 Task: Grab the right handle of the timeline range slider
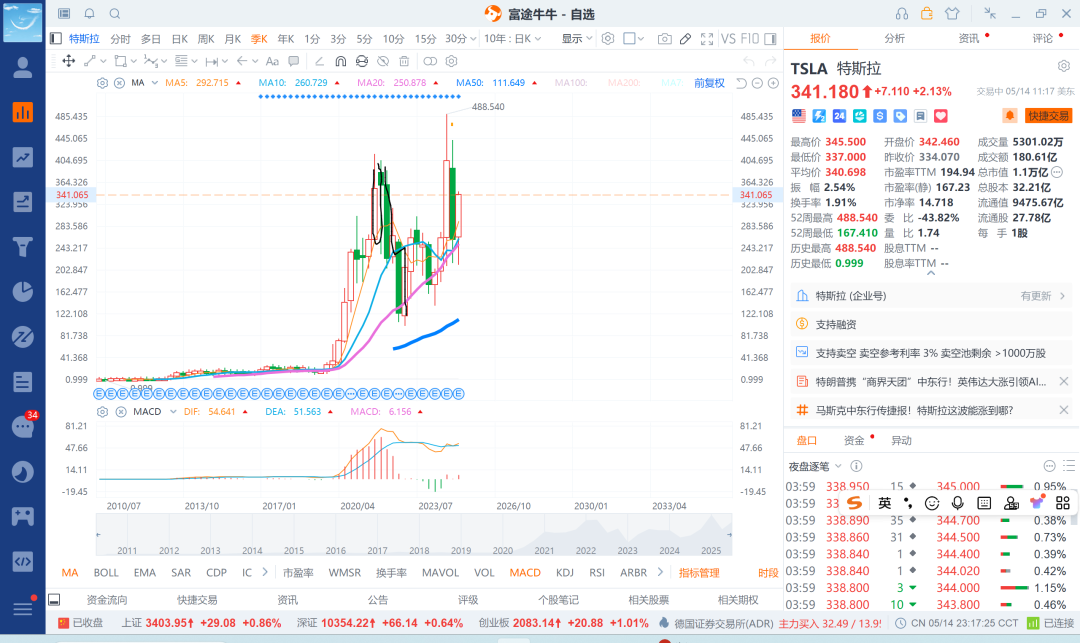click(729, 534)
